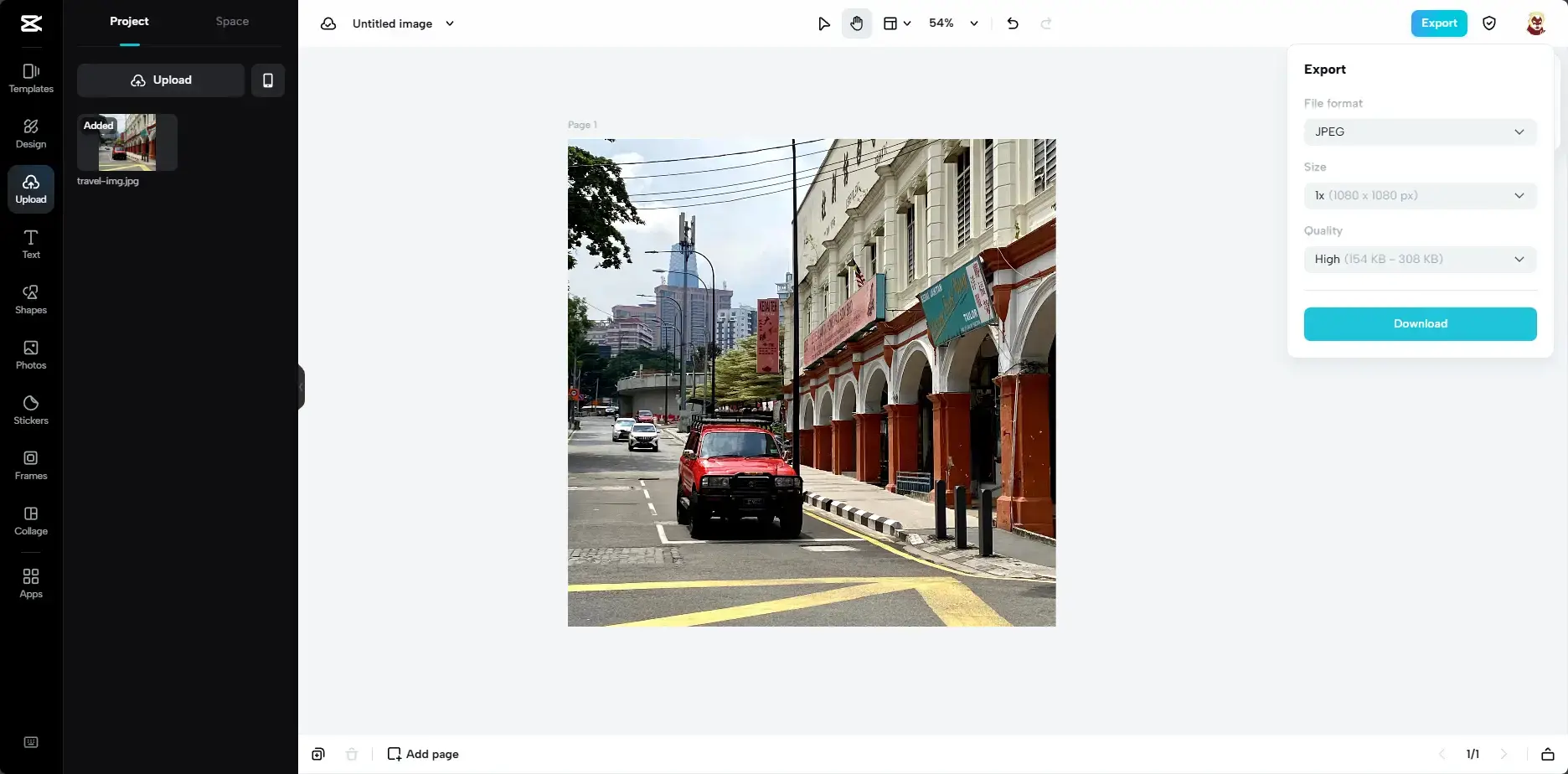1568x774 pixels.
Task: Toggle the layout panel view
Action: pos(895,23)
